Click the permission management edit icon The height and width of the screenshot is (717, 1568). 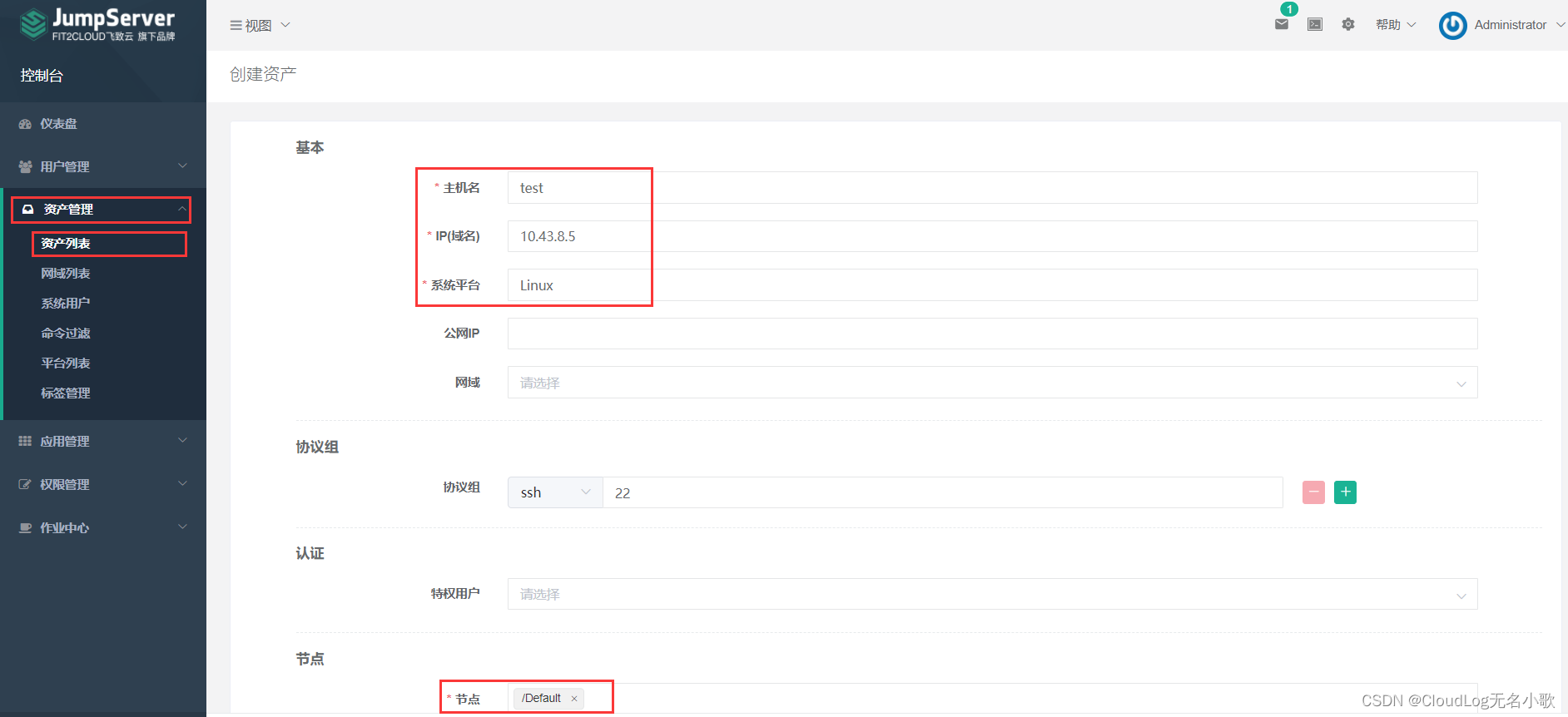[25, 485]
